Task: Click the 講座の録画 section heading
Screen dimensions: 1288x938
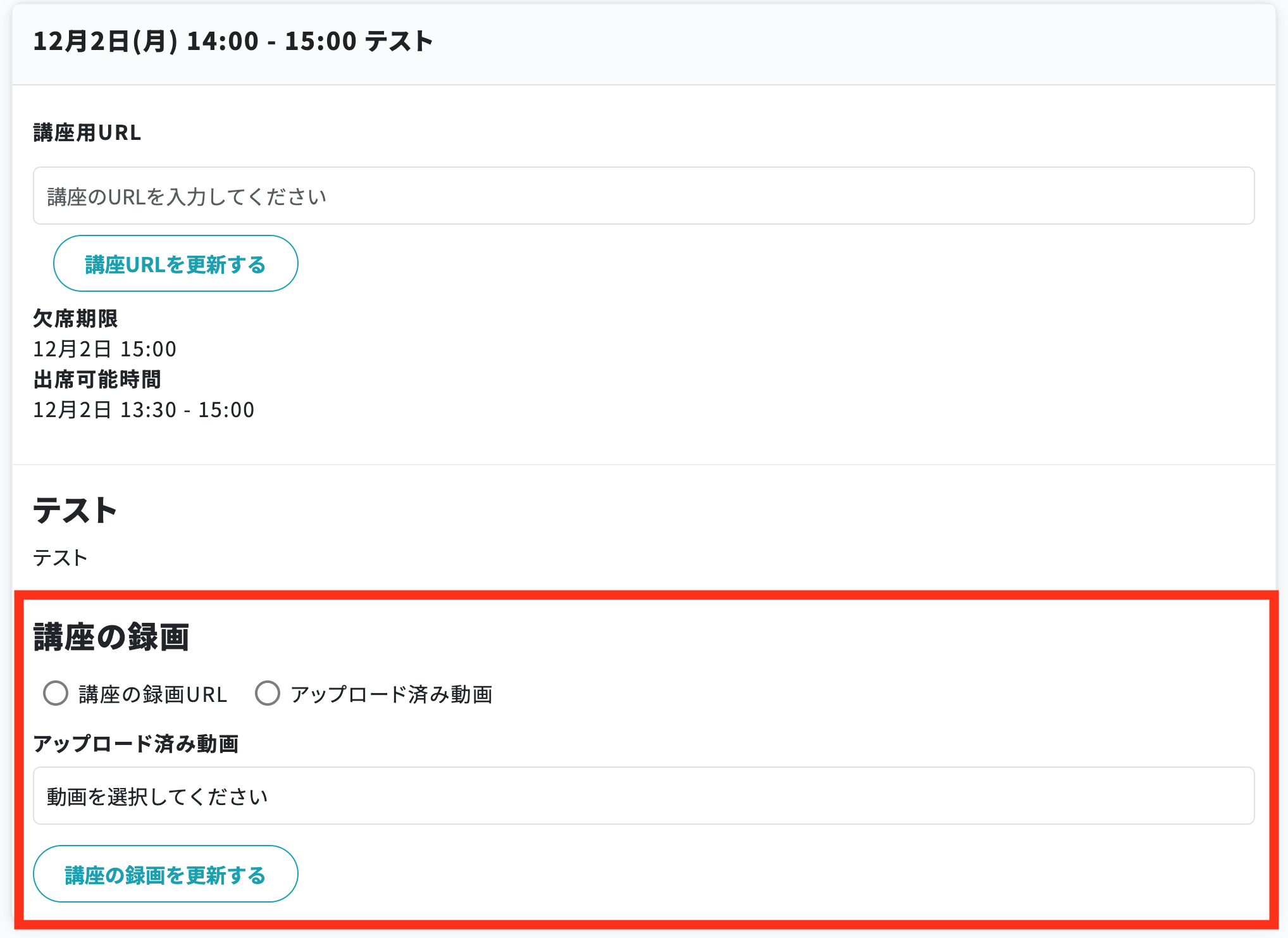Action: pos(111,637)
